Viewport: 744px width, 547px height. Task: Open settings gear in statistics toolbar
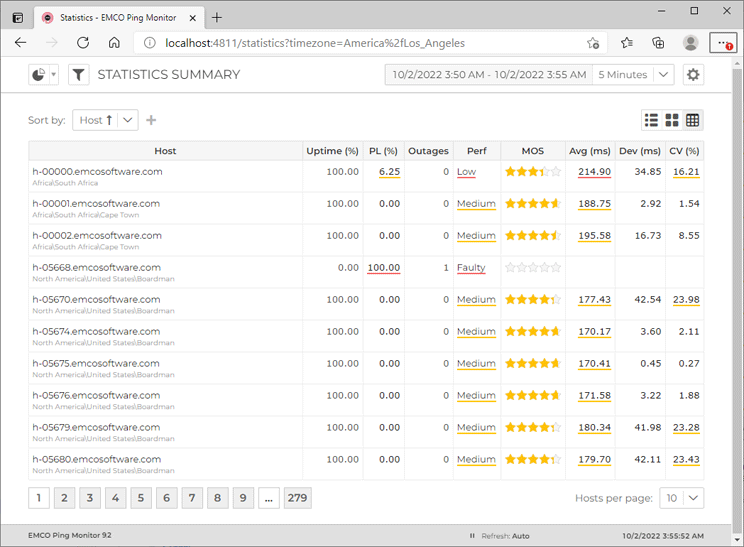pyautogui.click(x=692, y=75)
